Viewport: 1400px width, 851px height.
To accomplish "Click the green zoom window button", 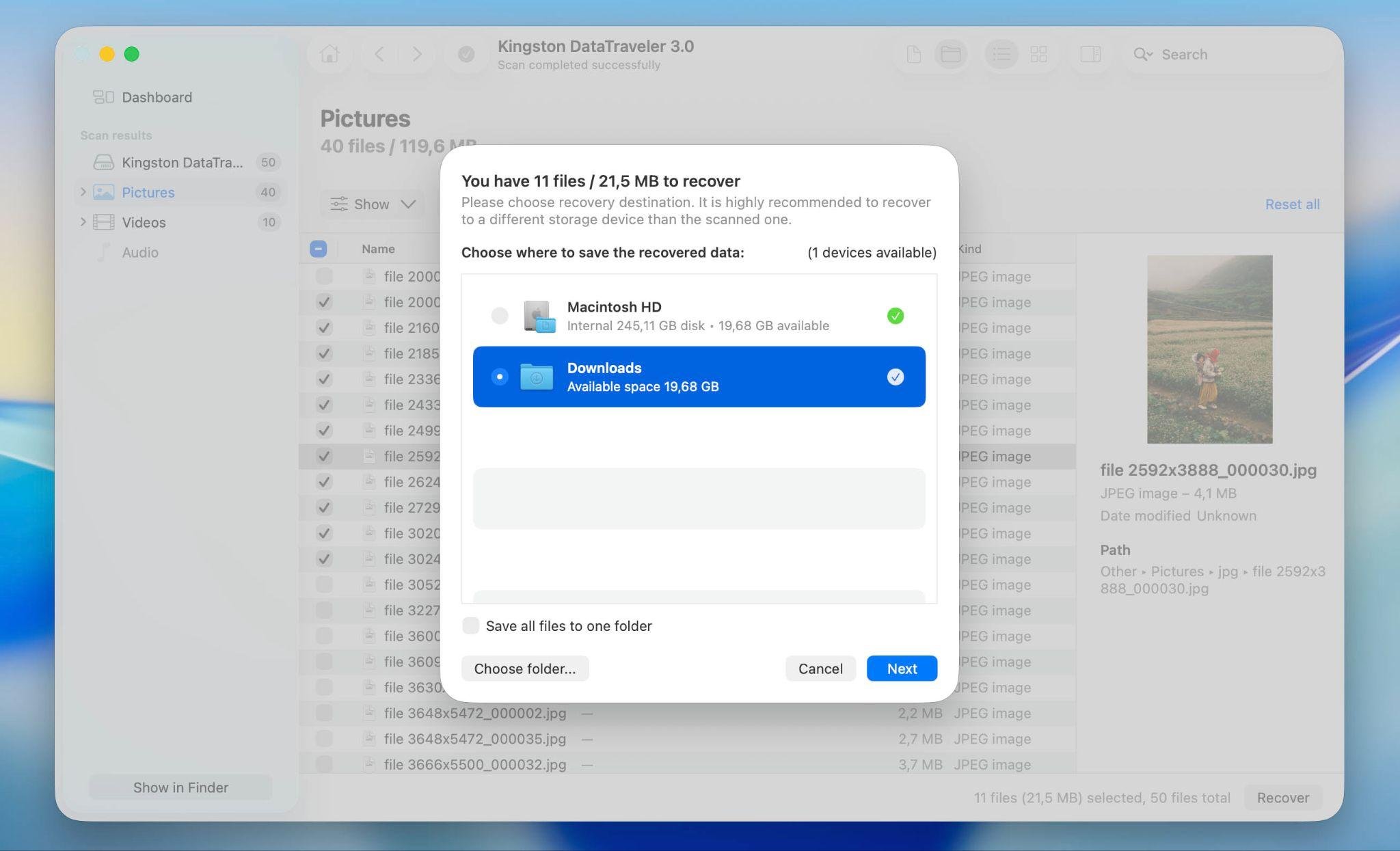I will pos(132,54).
